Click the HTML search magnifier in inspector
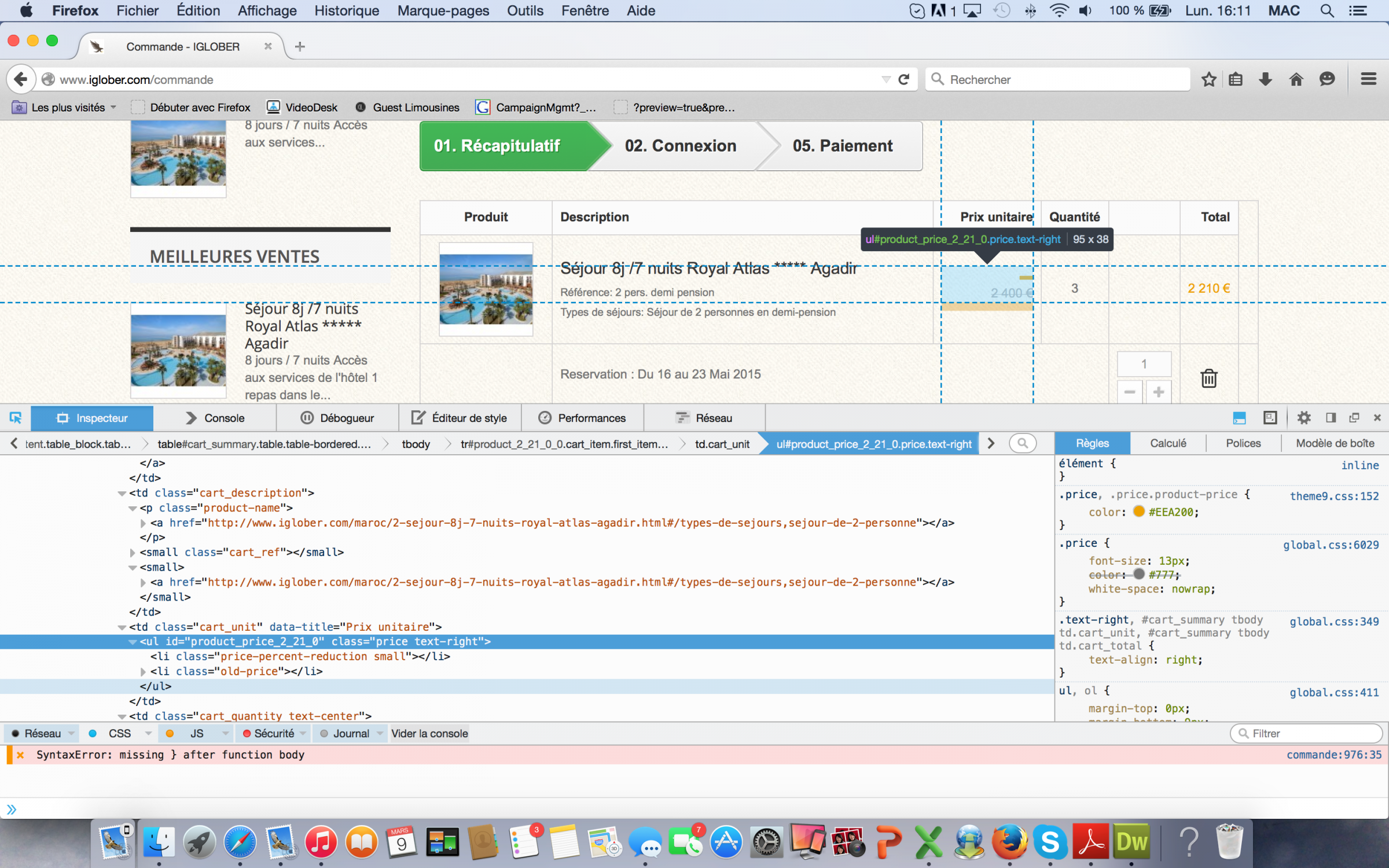The height and width of the screenshot is (868, 1389). click(x=1023, y=444)
